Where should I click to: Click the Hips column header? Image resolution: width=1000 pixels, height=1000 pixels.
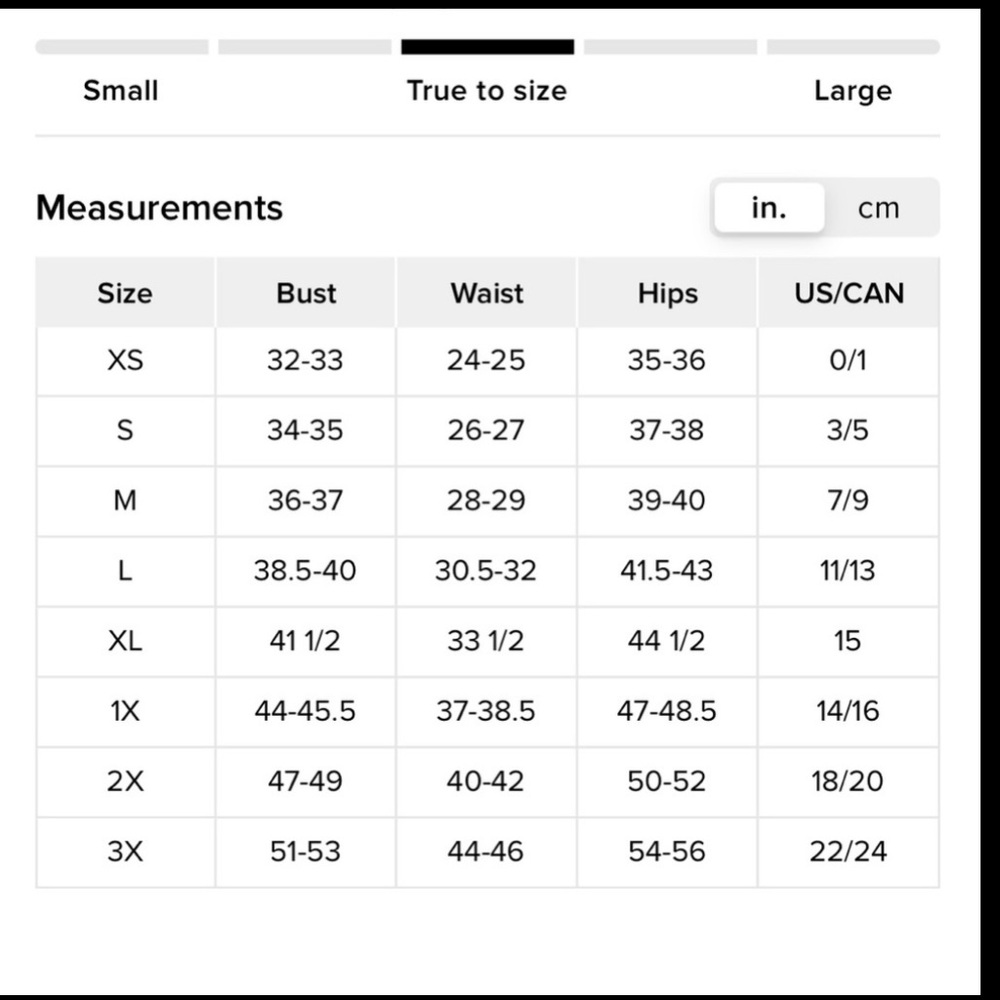667,293
